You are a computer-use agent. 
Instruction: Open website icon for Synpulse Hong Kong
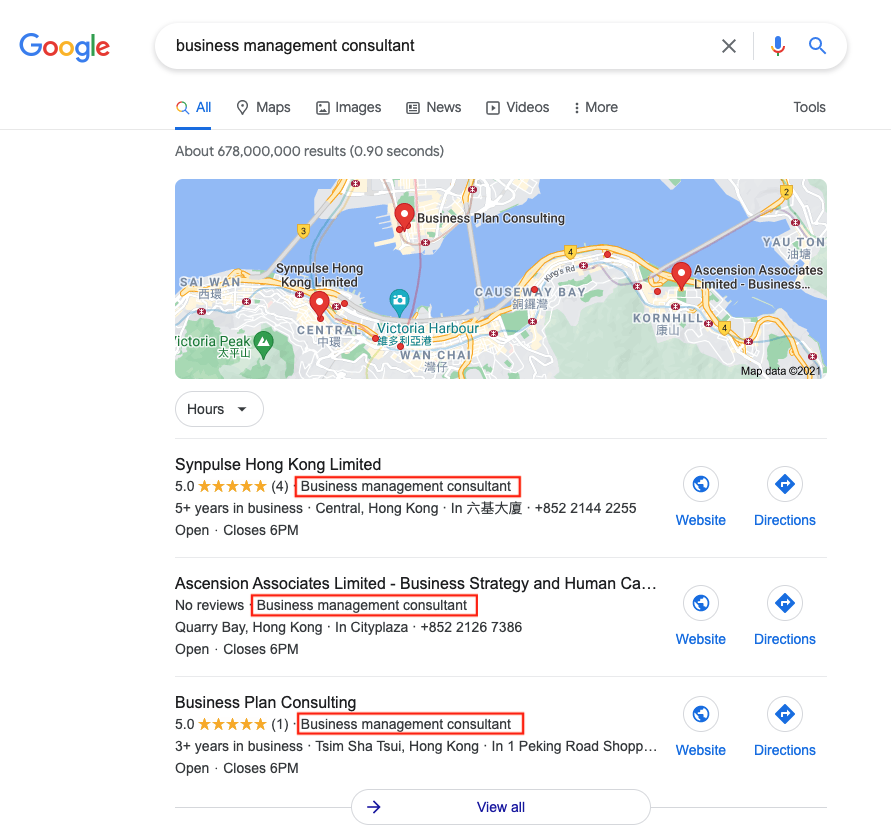(x=700, y=485)
